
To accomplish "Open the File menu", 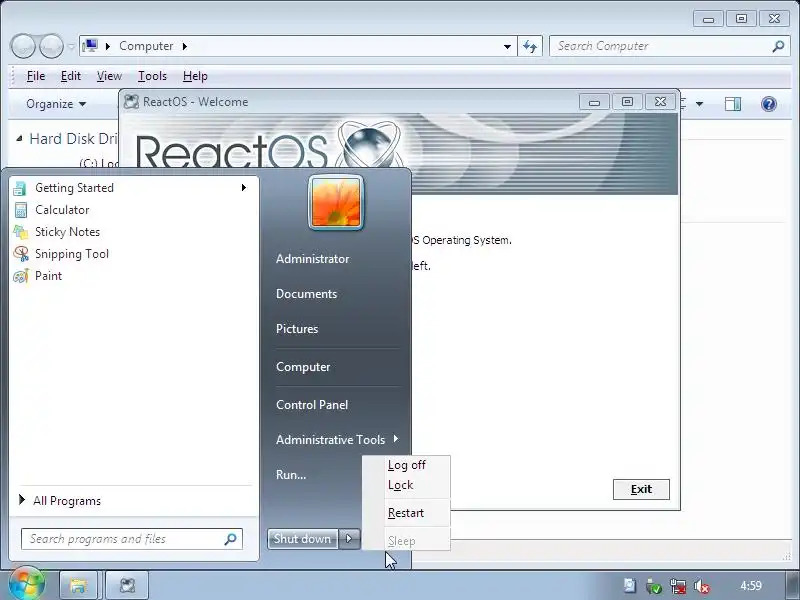I will [x=36, y=76].
